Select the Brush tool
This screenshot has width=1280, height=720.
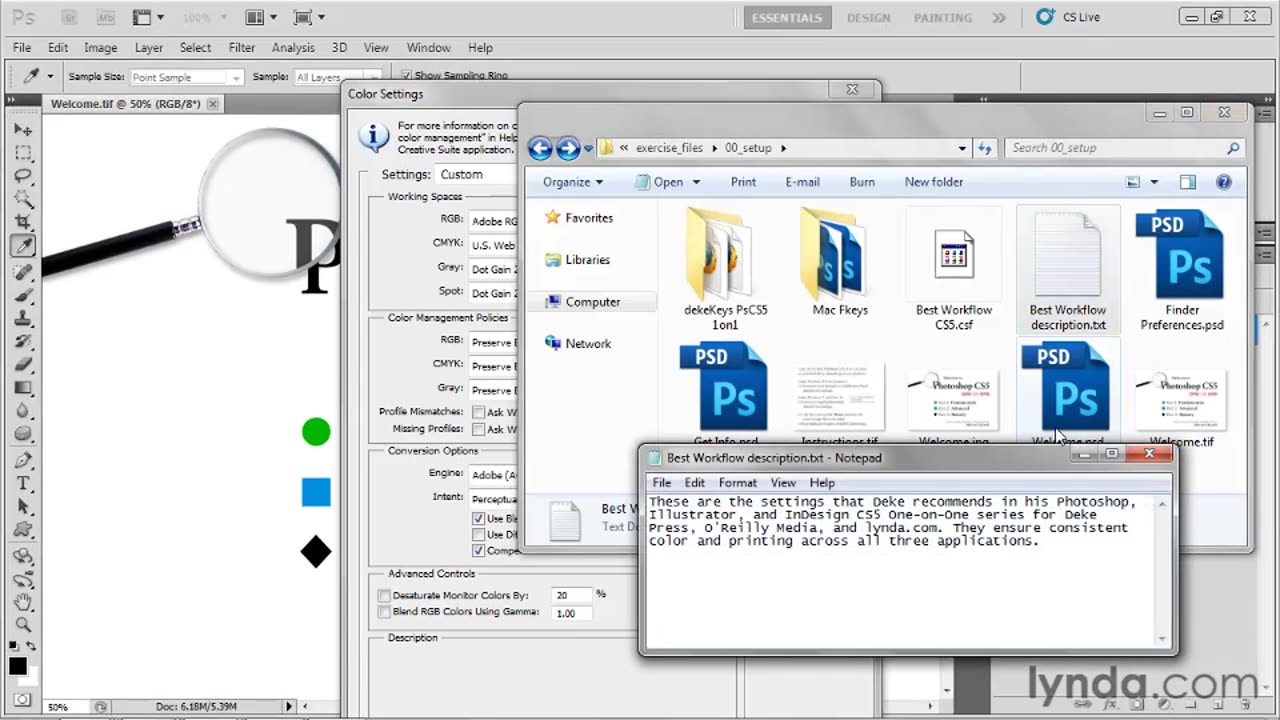pyautogui.click(x=23, y=295)
